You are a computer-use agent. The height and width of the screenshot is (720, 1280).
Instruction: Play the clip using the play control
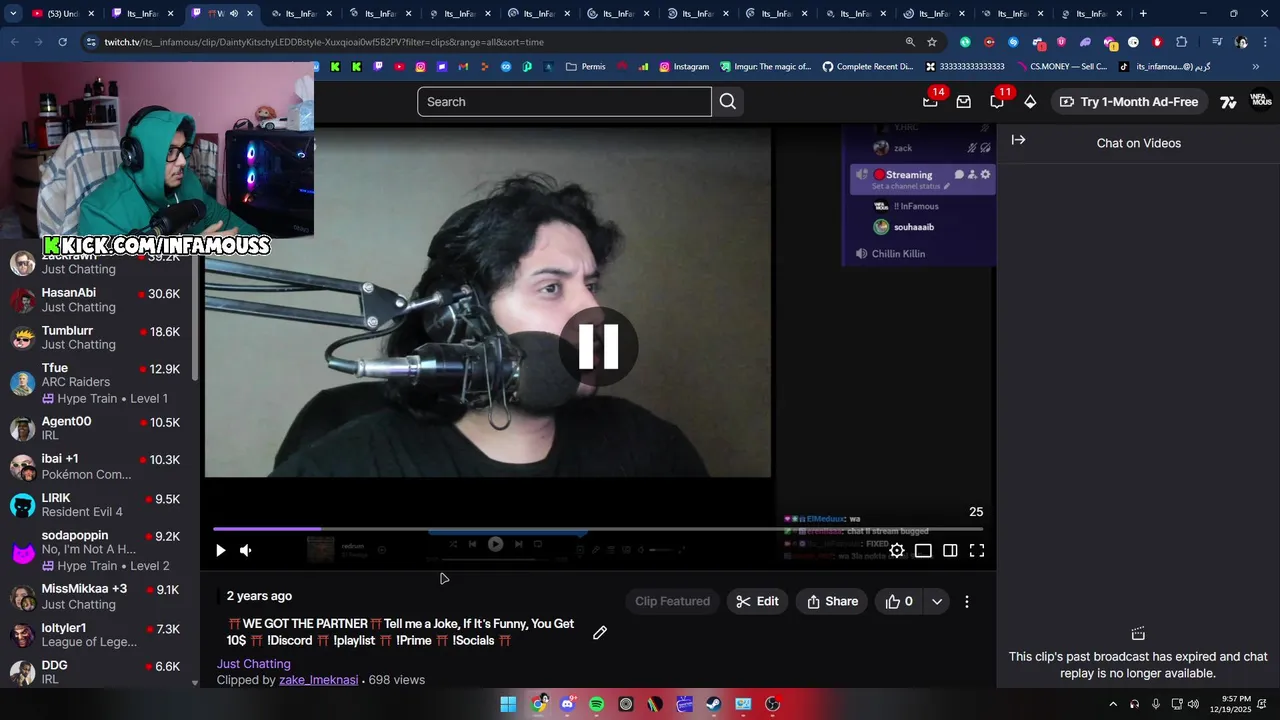point(221,550)
